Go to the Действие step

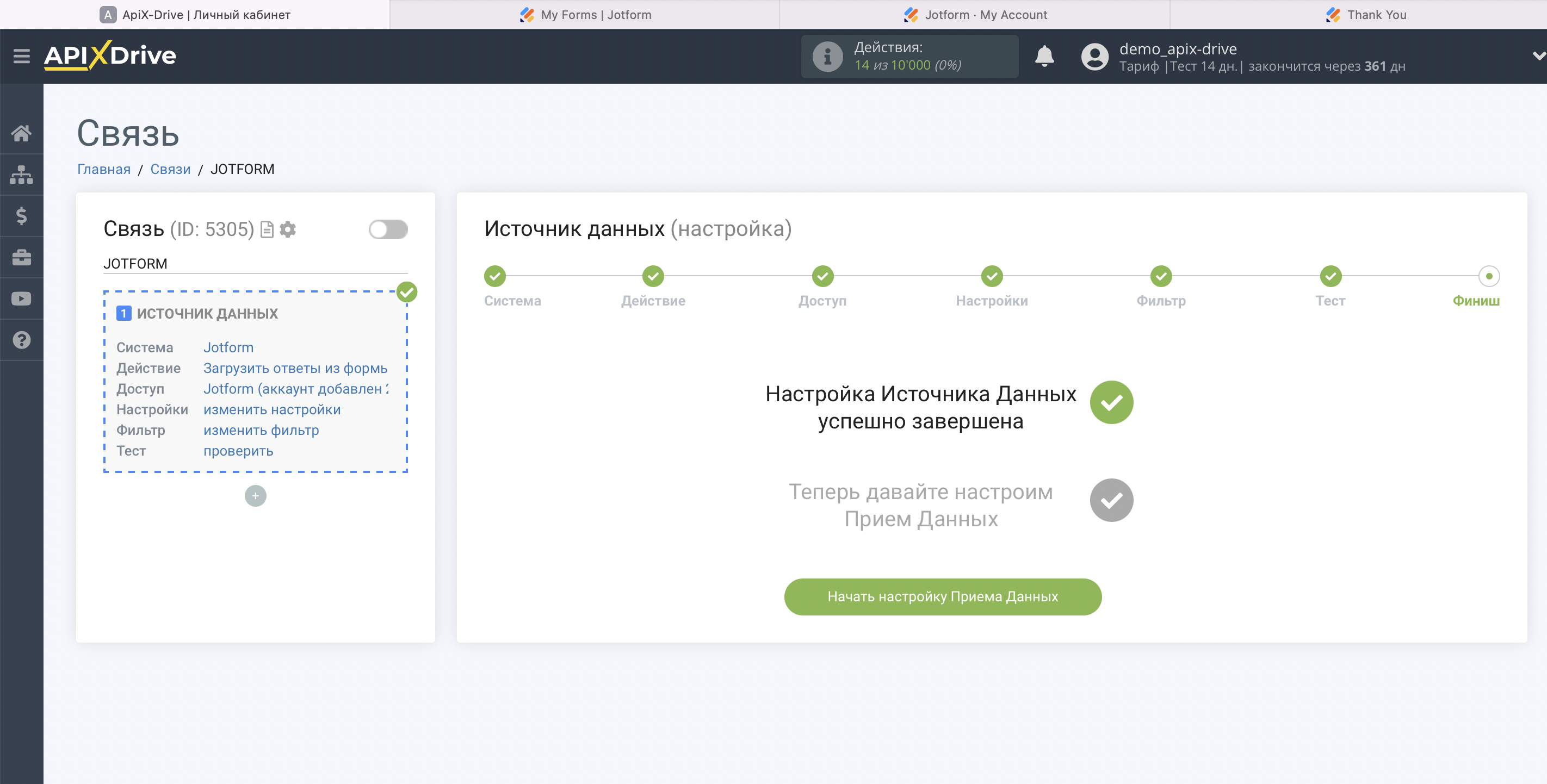pyautogui.click(x=653, y=276)
